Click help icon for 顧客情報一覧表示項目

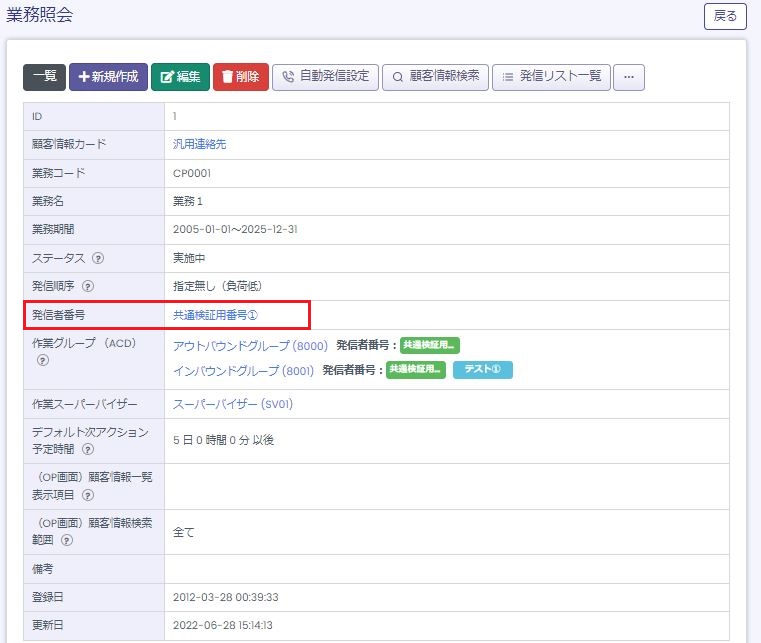tap(88, 494)
